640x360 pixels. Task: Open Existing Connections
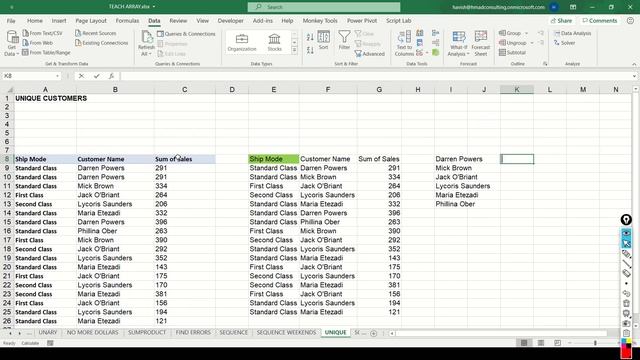(x=102, y=43)
